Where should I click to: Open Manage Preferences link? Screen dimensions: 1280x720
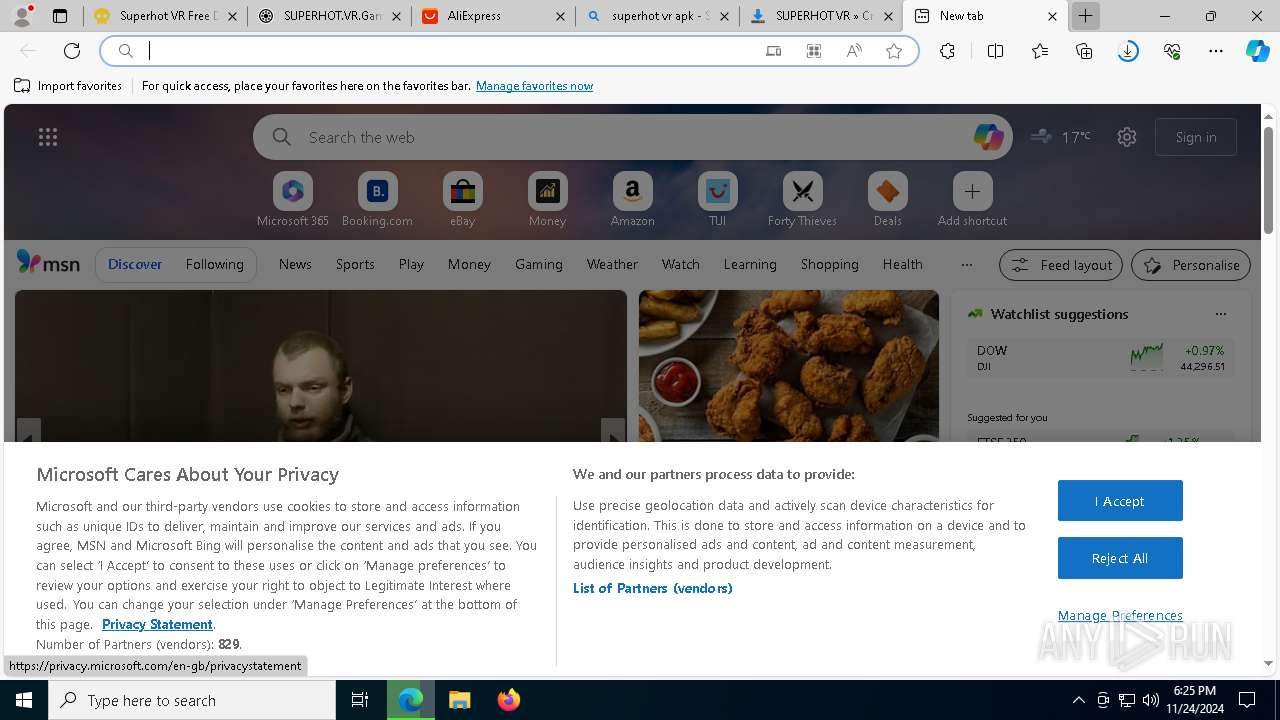pyautogui.click(x=1120, y=615)
